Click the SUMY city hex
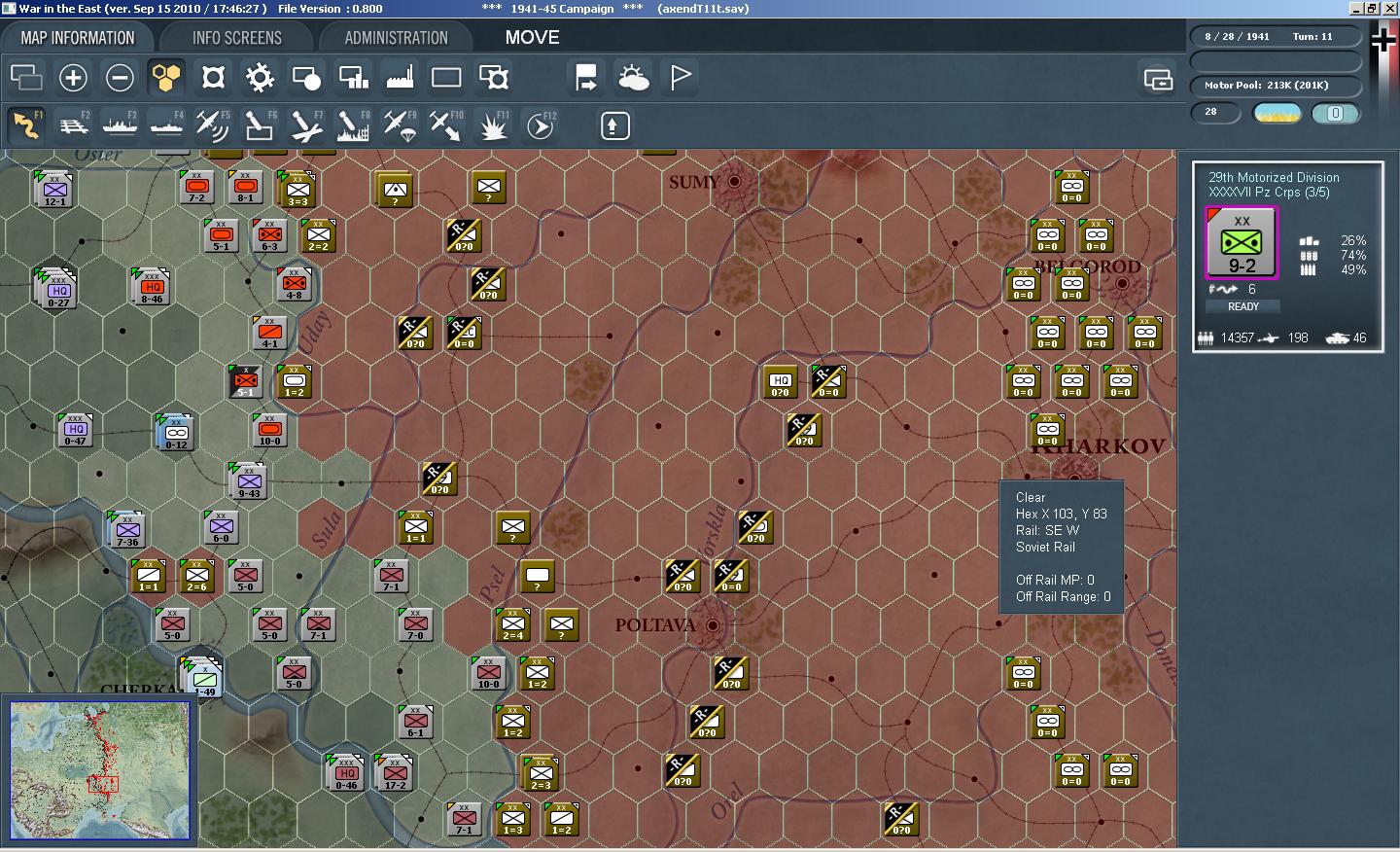Image resolution: width=1400 pixels, height=852 pixels. pos(734,181)
